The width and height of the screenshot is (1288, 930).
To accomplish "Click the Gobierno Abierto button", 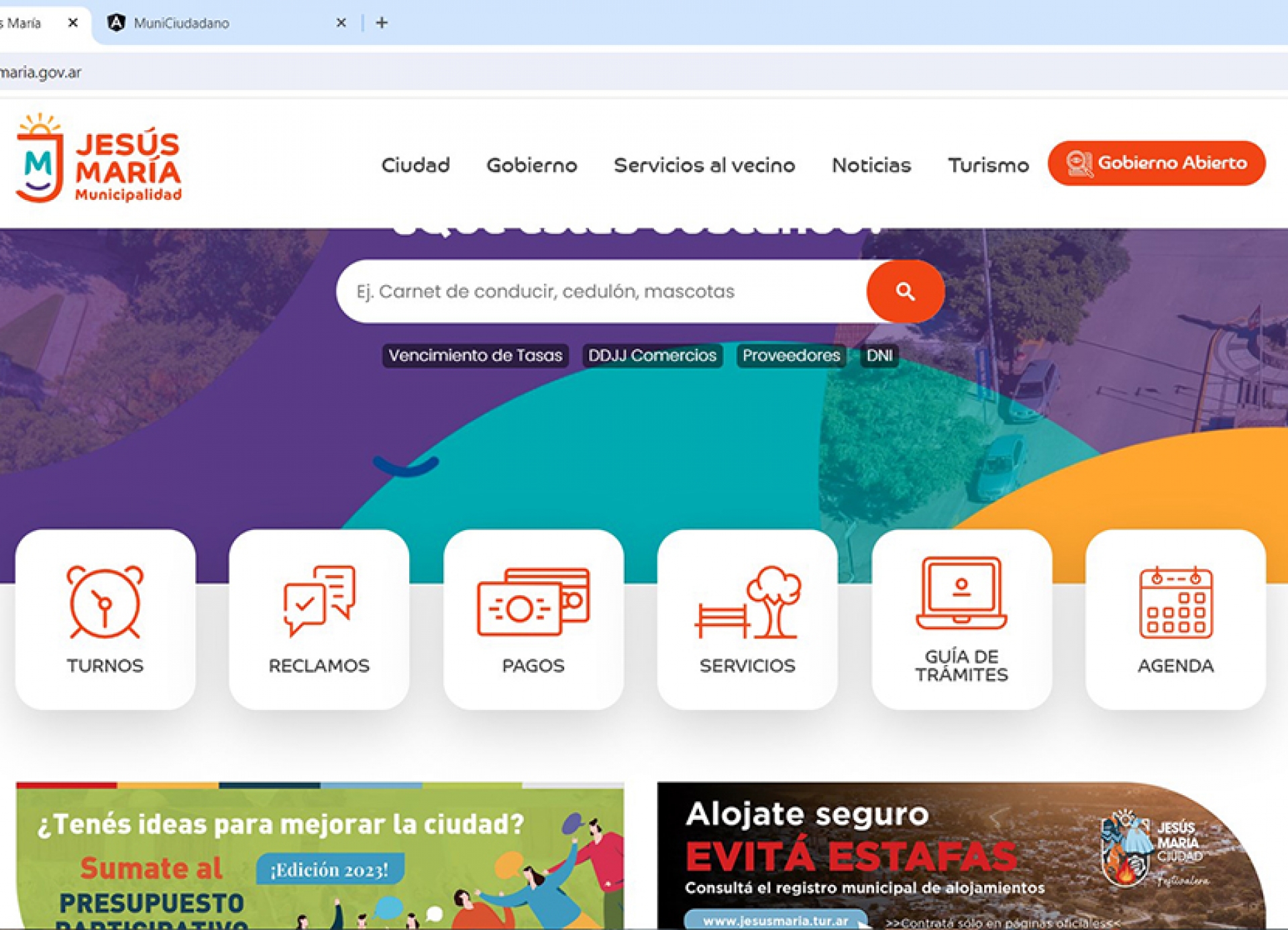I will click(x=1157, y=163).
